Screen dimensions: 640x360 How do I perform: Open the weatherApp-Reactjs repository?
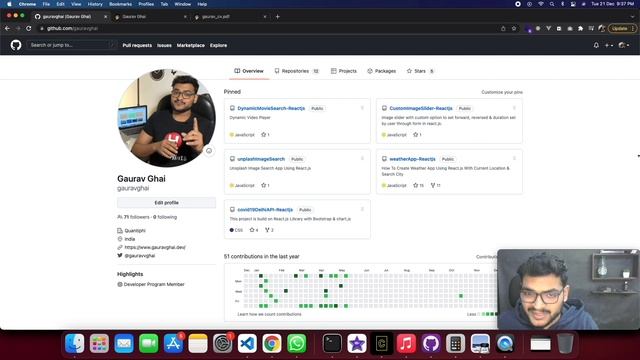[x=412, y=159]
